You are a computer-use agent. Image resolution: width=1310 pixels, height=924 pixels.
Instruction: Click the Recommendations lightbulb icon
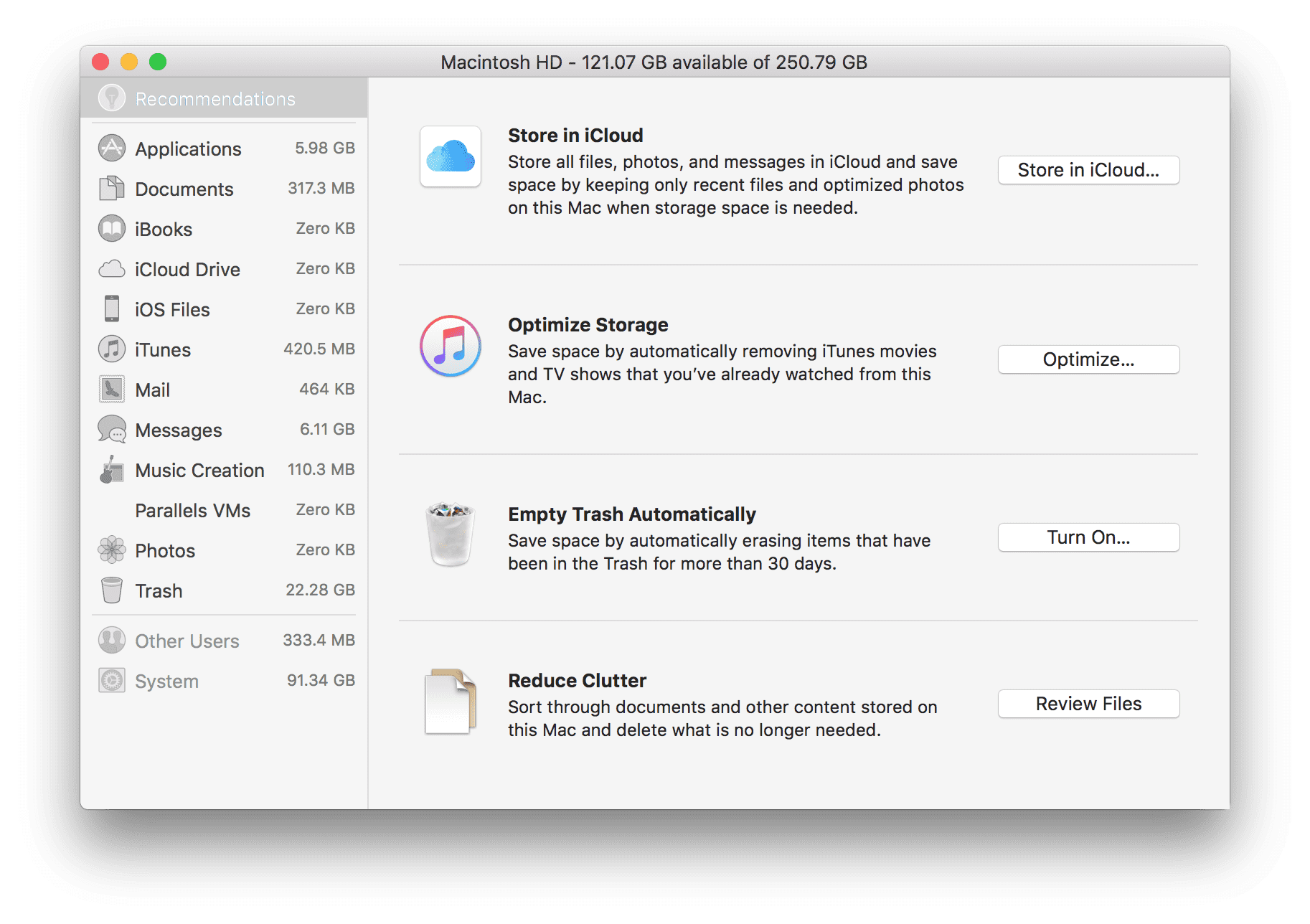coord(113,97)
